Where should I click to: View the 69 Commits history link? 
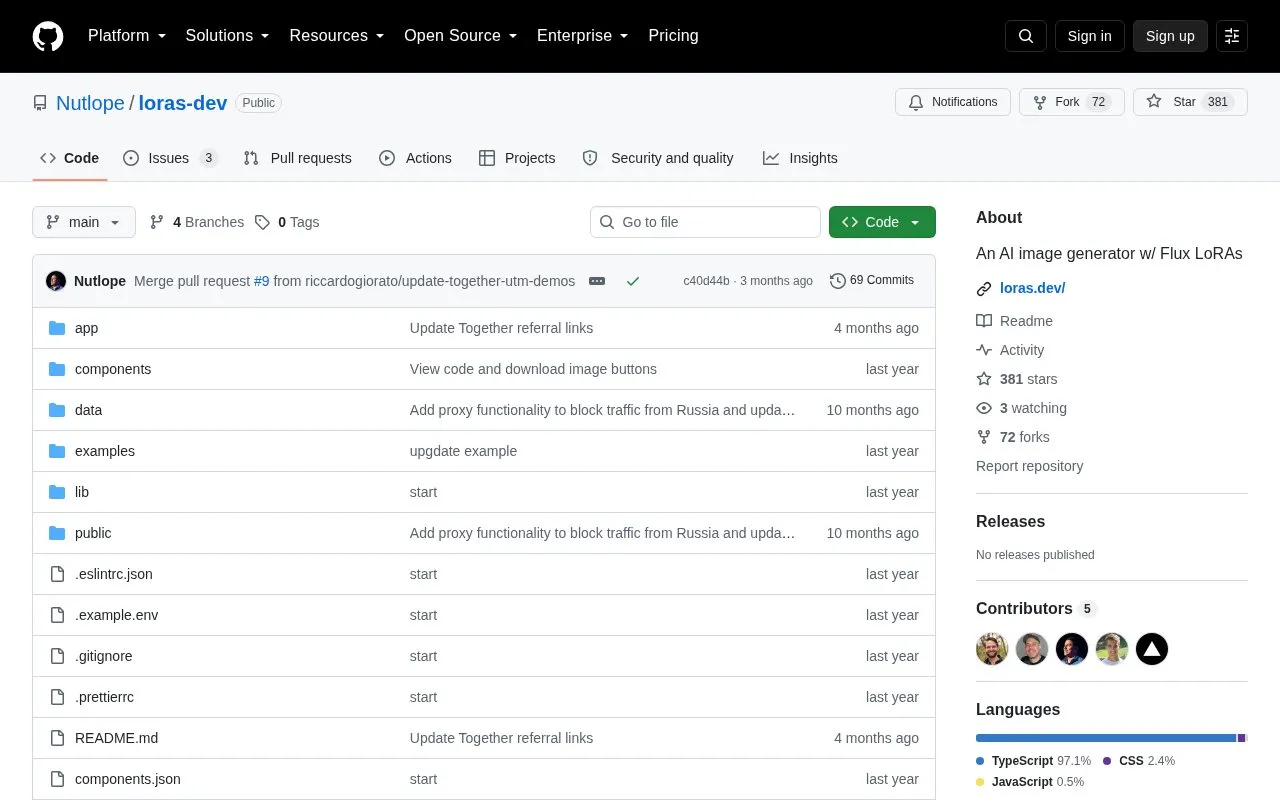point(872,281)
